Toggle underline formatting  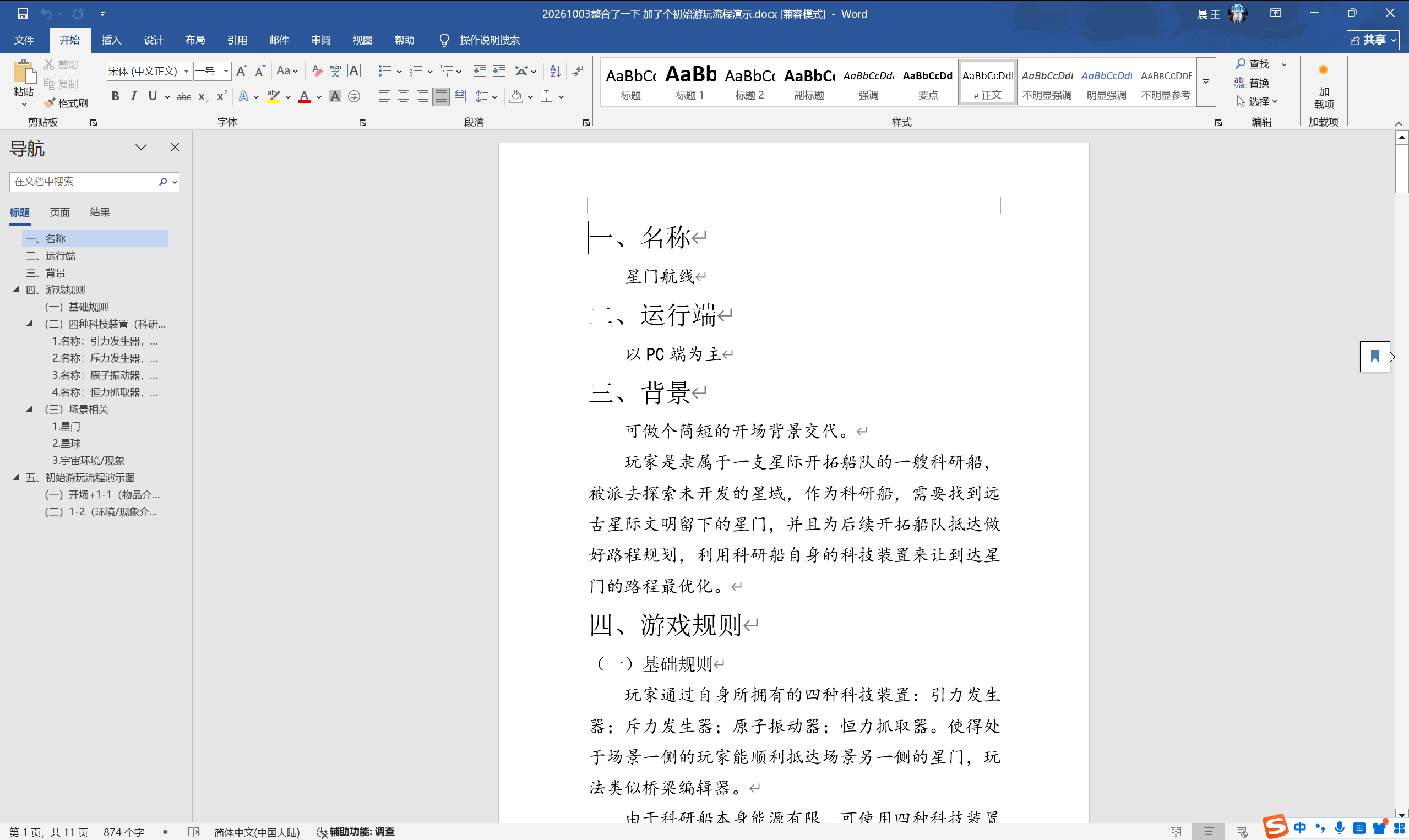(x=153, y=97)
